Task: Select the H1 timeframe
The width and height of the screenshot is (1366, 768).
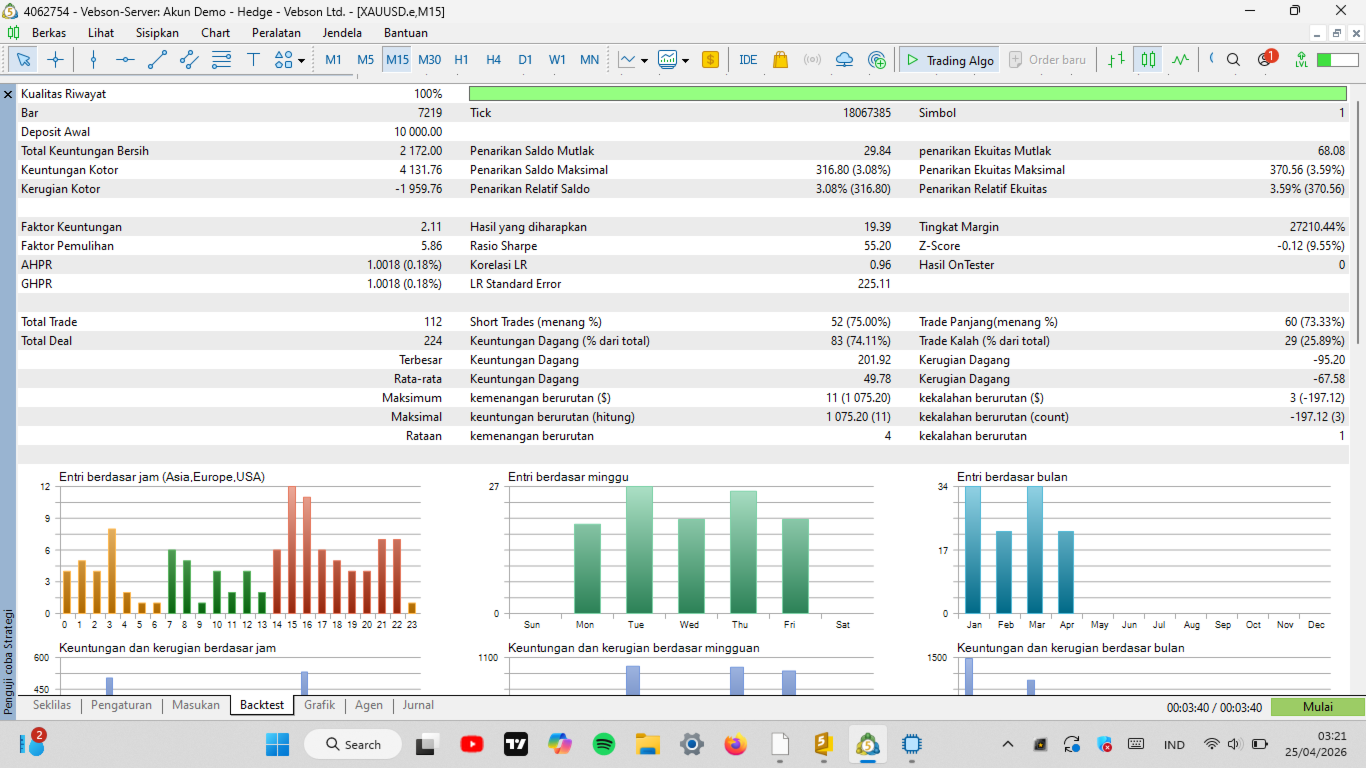Action: click(461, 60)
